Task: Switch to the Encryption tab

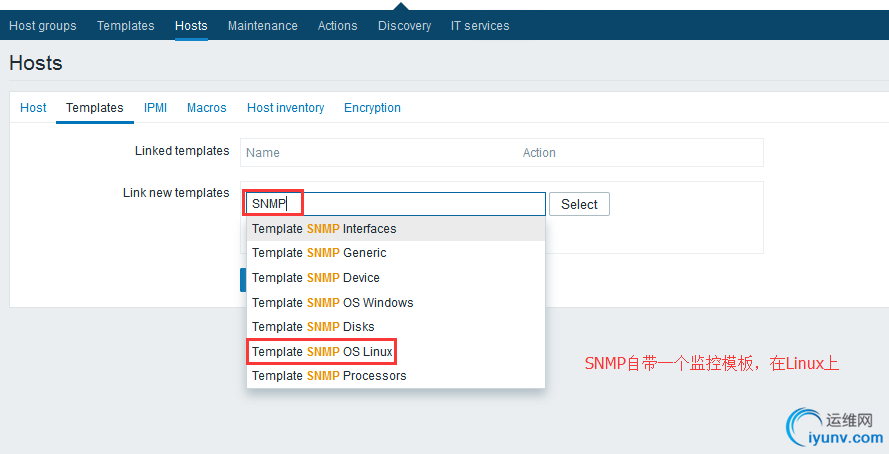Action: pos(372,108)
